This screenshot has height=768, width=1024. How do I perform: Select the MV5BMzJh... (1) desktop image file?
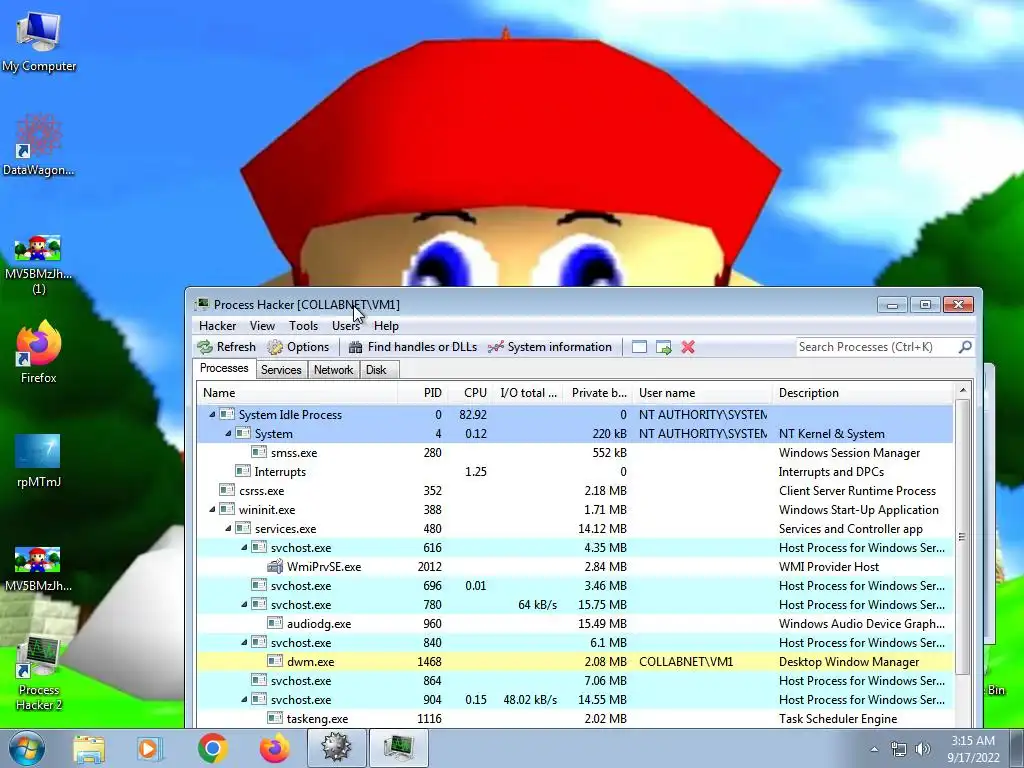point(39,264)
